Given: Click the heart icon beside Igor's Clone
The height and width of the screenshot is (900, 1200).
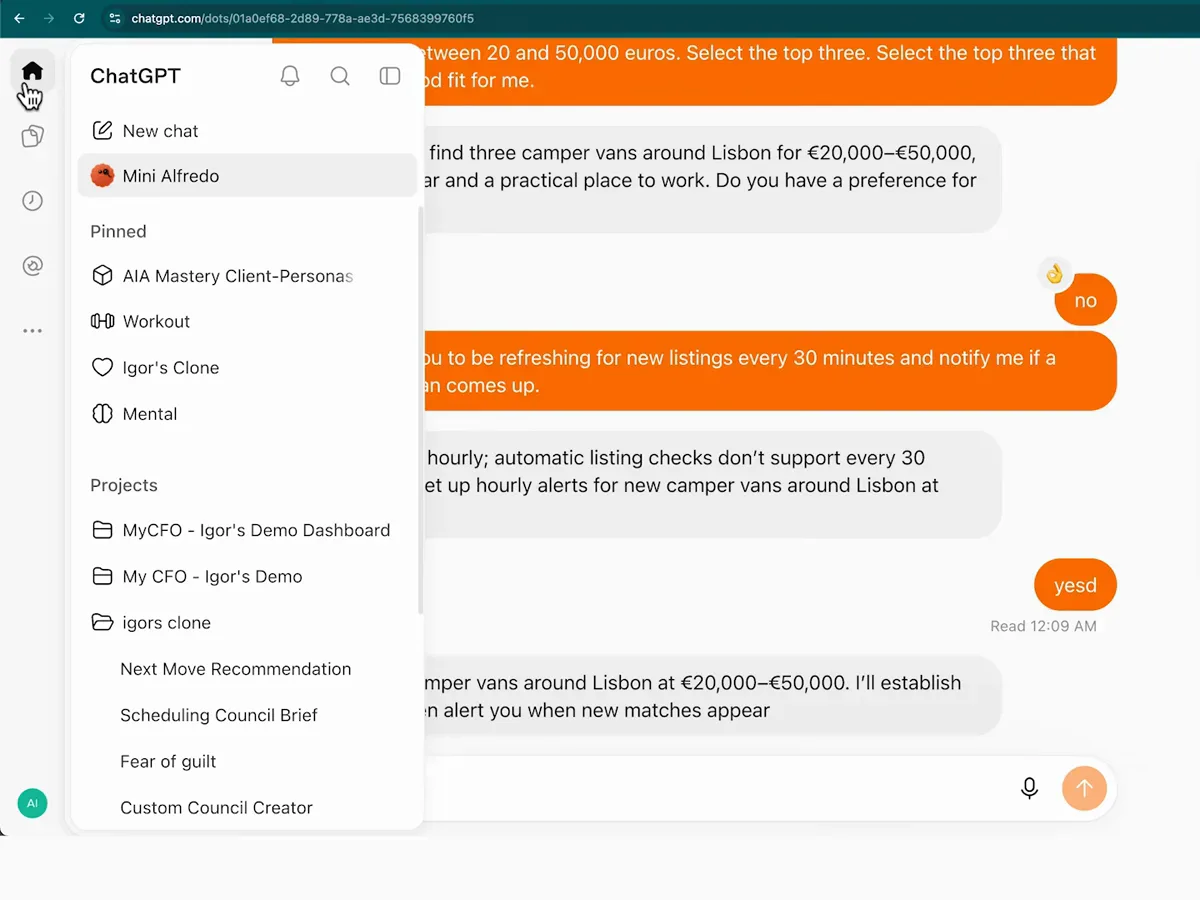Looking at the screenshot, I should pos(102,368).
